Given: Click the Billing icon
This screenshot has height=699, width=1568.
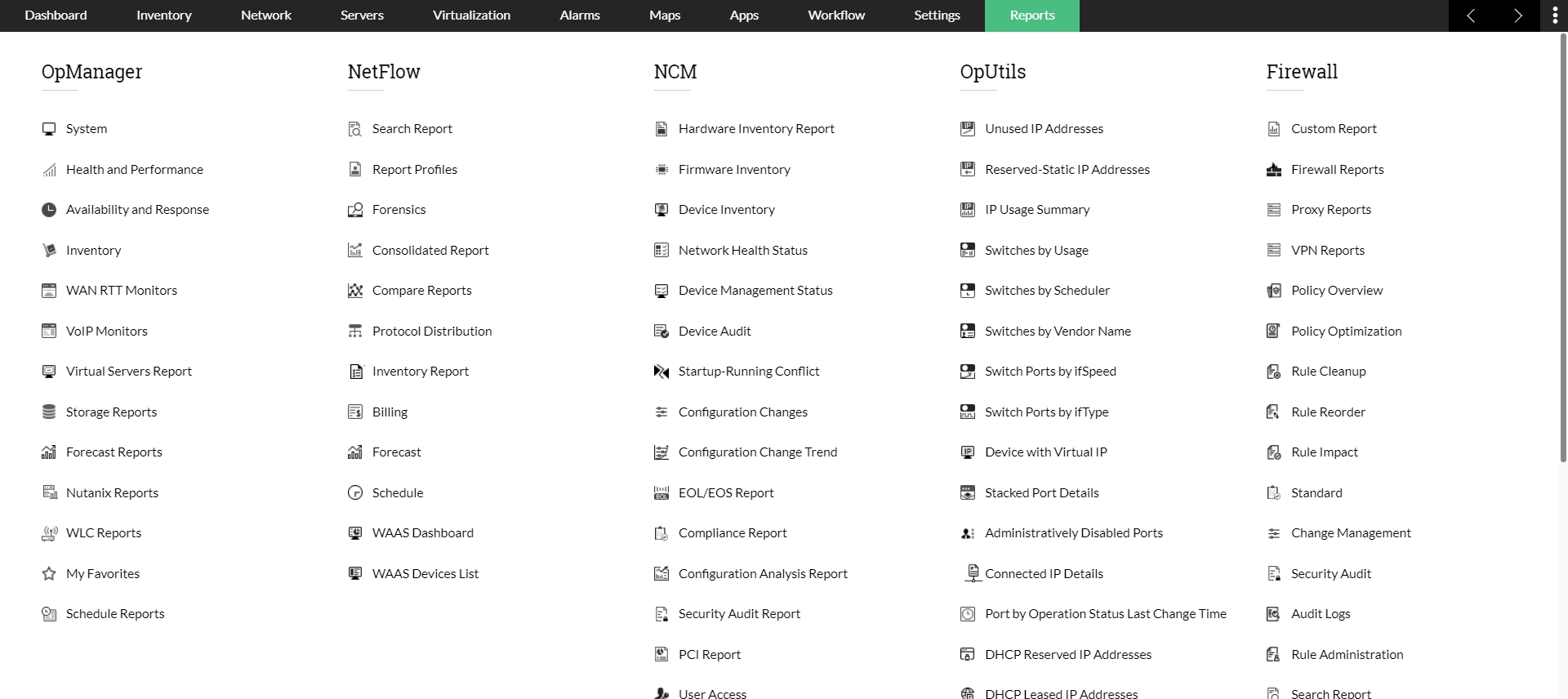Looking at the screenshot, I should click(x=355, y=412).
